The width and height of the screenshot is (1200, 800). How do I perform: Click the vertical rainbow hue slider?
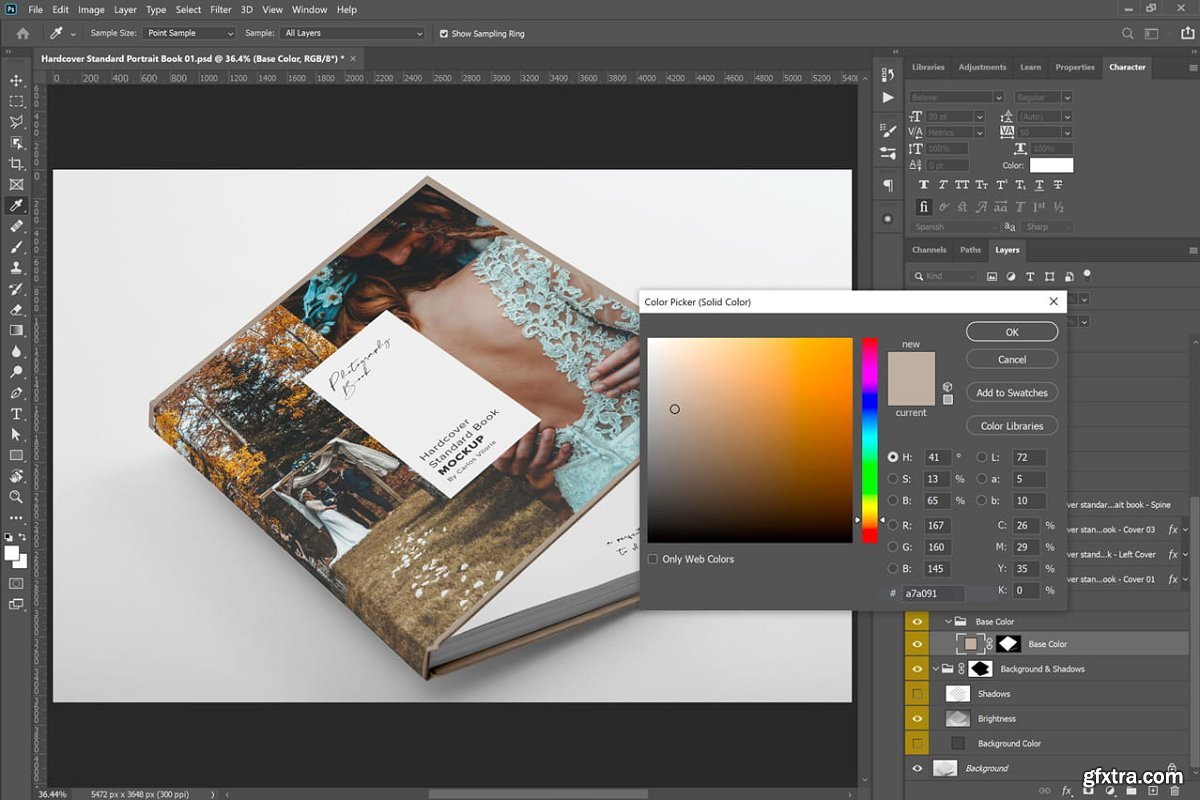point(869,440)
